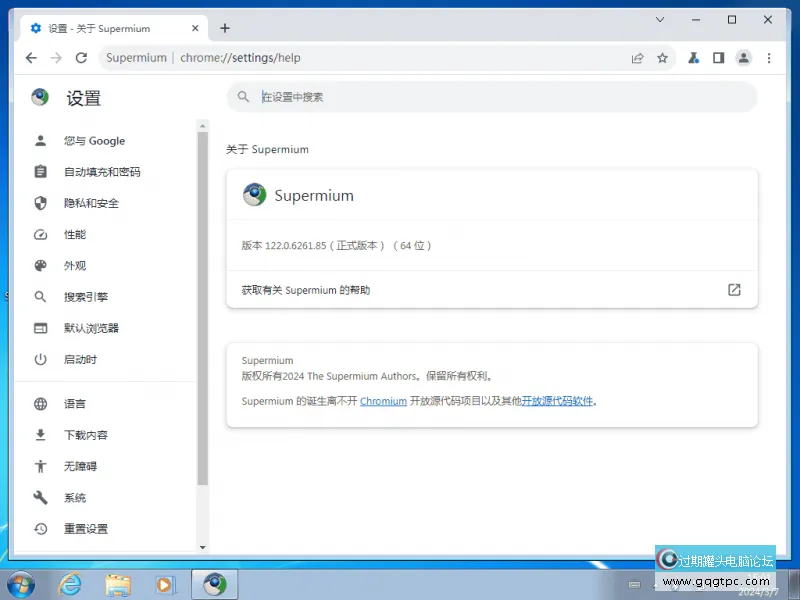Open the 开放源代码软件 link

tap(561, 400)
